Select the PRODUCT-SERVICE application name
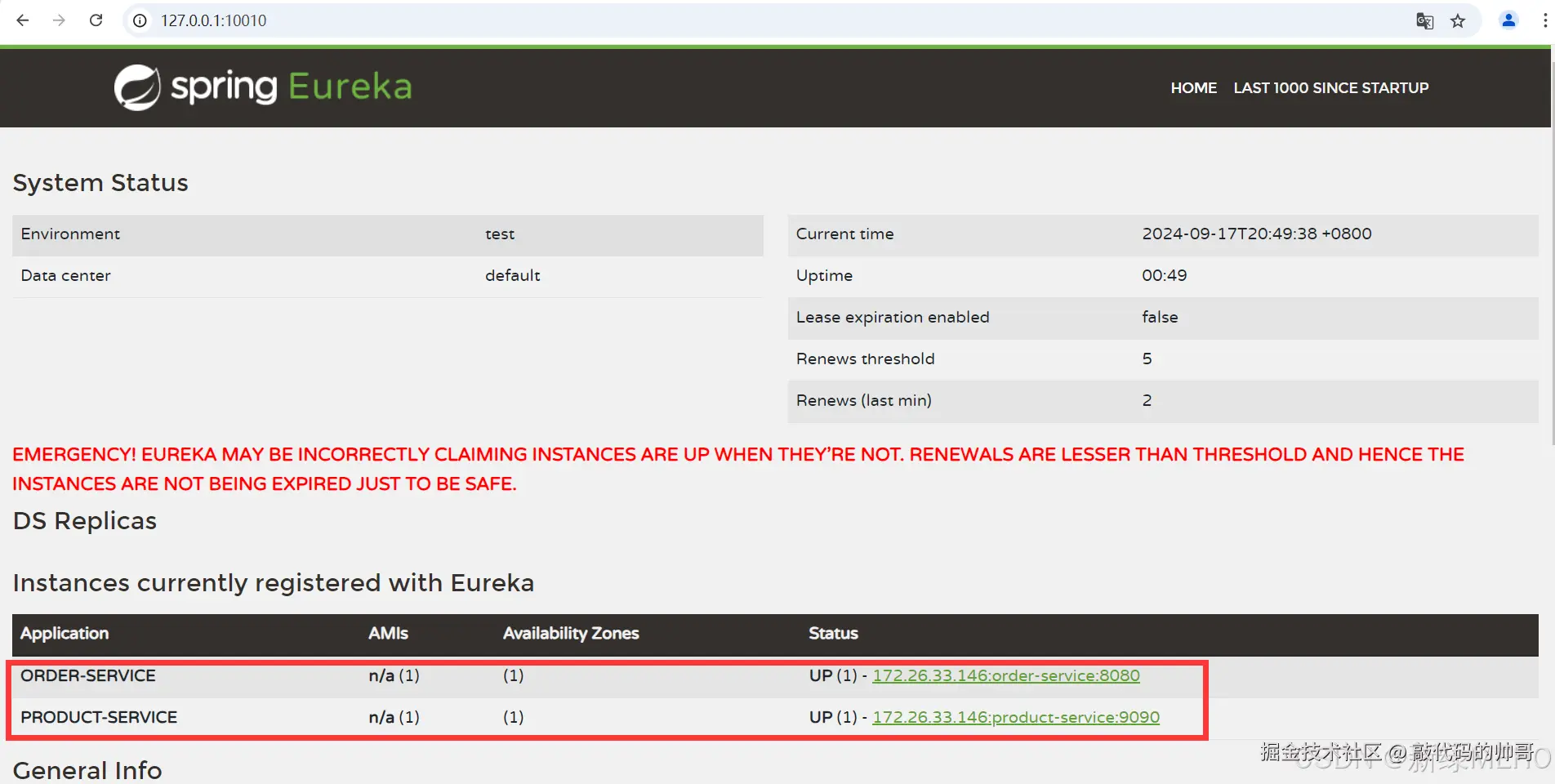 99,717
